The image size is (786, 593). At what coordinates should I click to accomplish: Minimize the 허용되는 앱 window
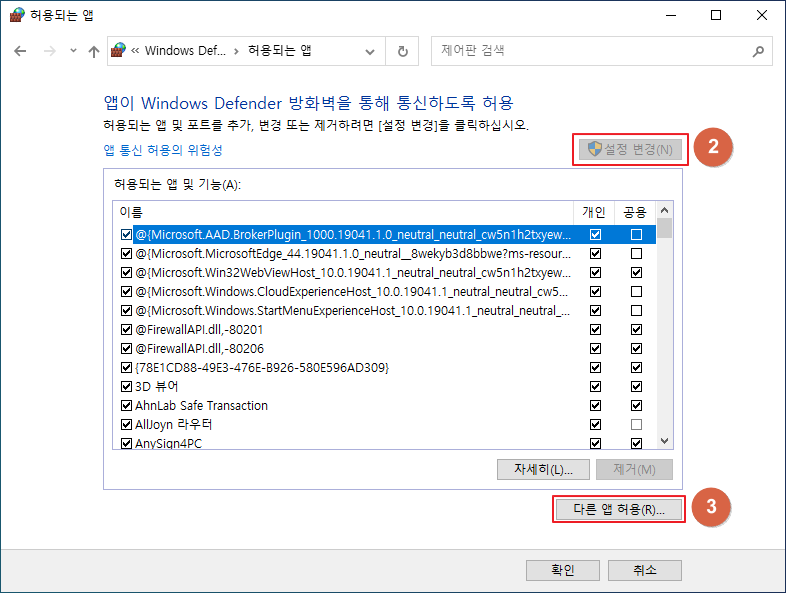pos(671,15)
